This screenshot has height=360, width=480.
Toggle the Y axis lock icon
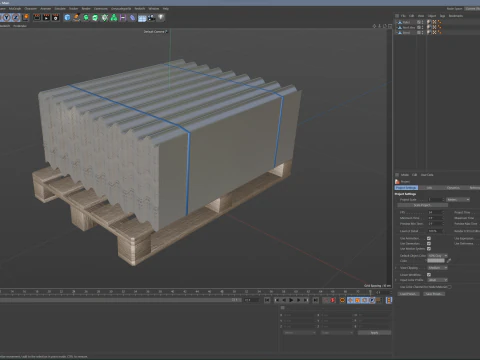[7, 17]
